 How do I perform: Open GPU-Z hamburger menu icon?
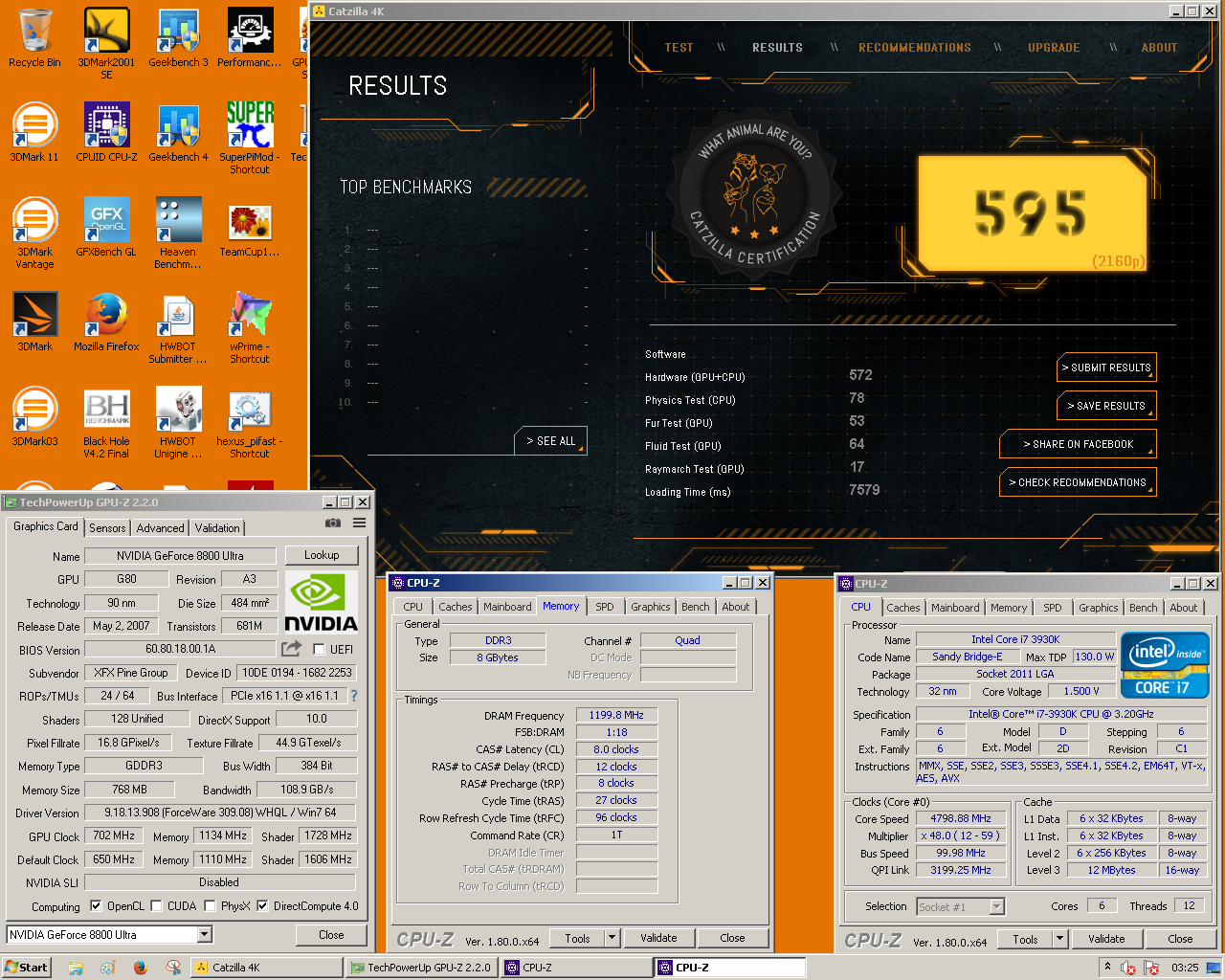point(359,523)
